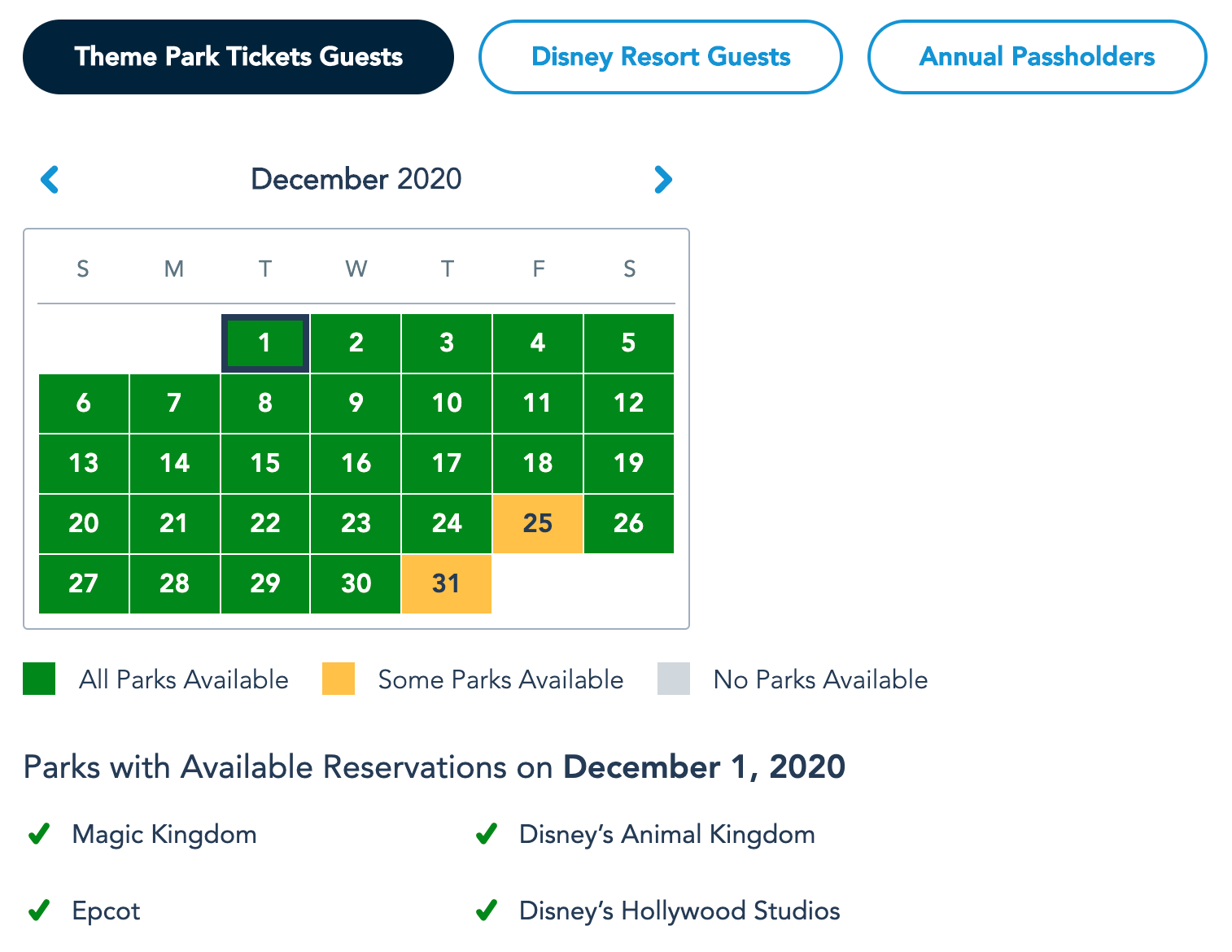Viewport: 1232px width, 952px height.
Task: Choose December 1 on the calendar
Action: pos(264,343)
